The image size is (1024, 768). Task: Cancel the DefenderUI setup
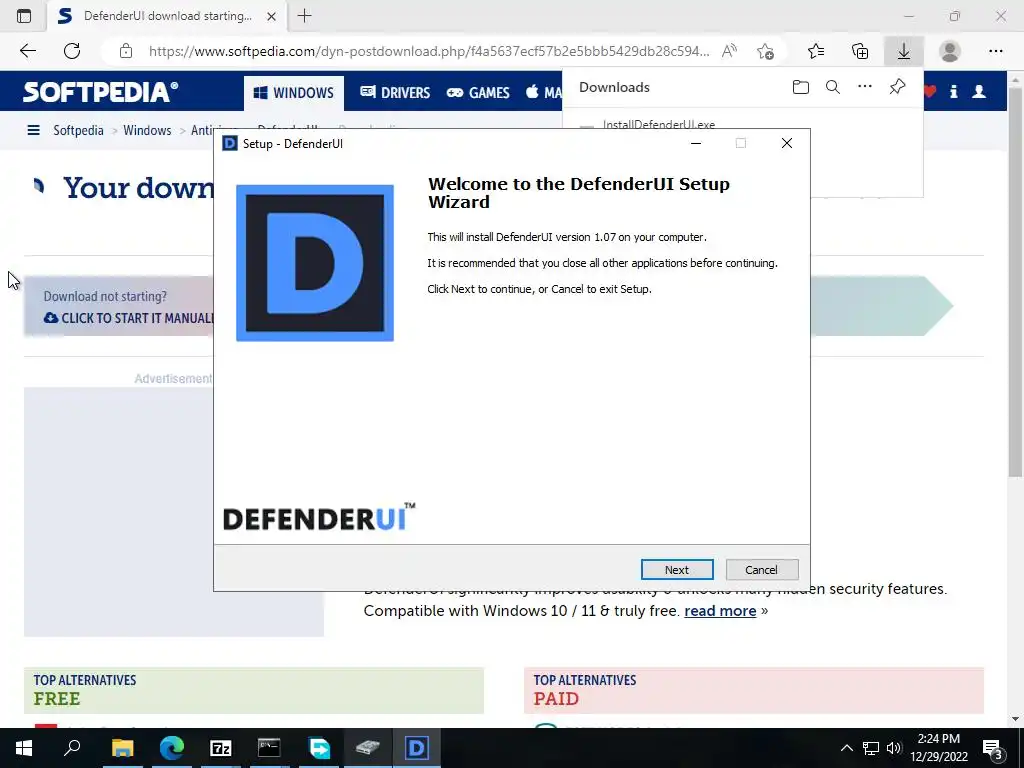point(761,569)
